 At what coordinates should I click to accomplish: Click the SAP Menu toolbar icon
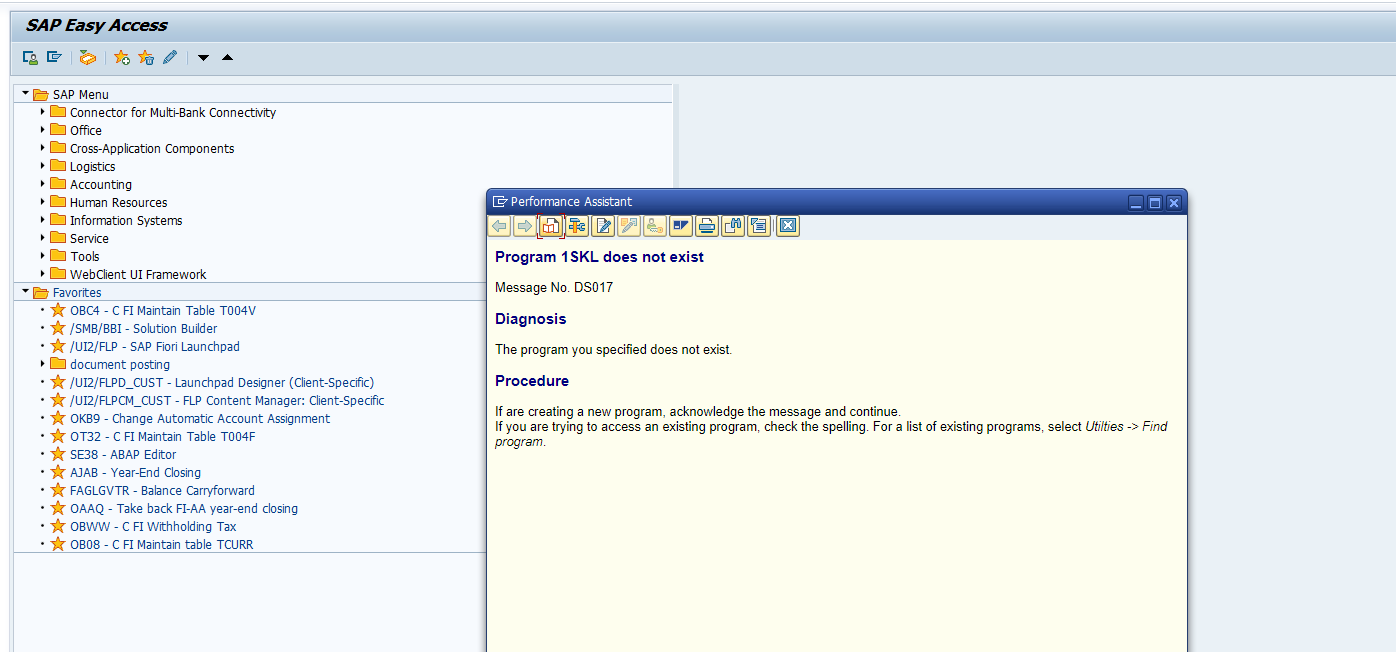click(54, 58)
